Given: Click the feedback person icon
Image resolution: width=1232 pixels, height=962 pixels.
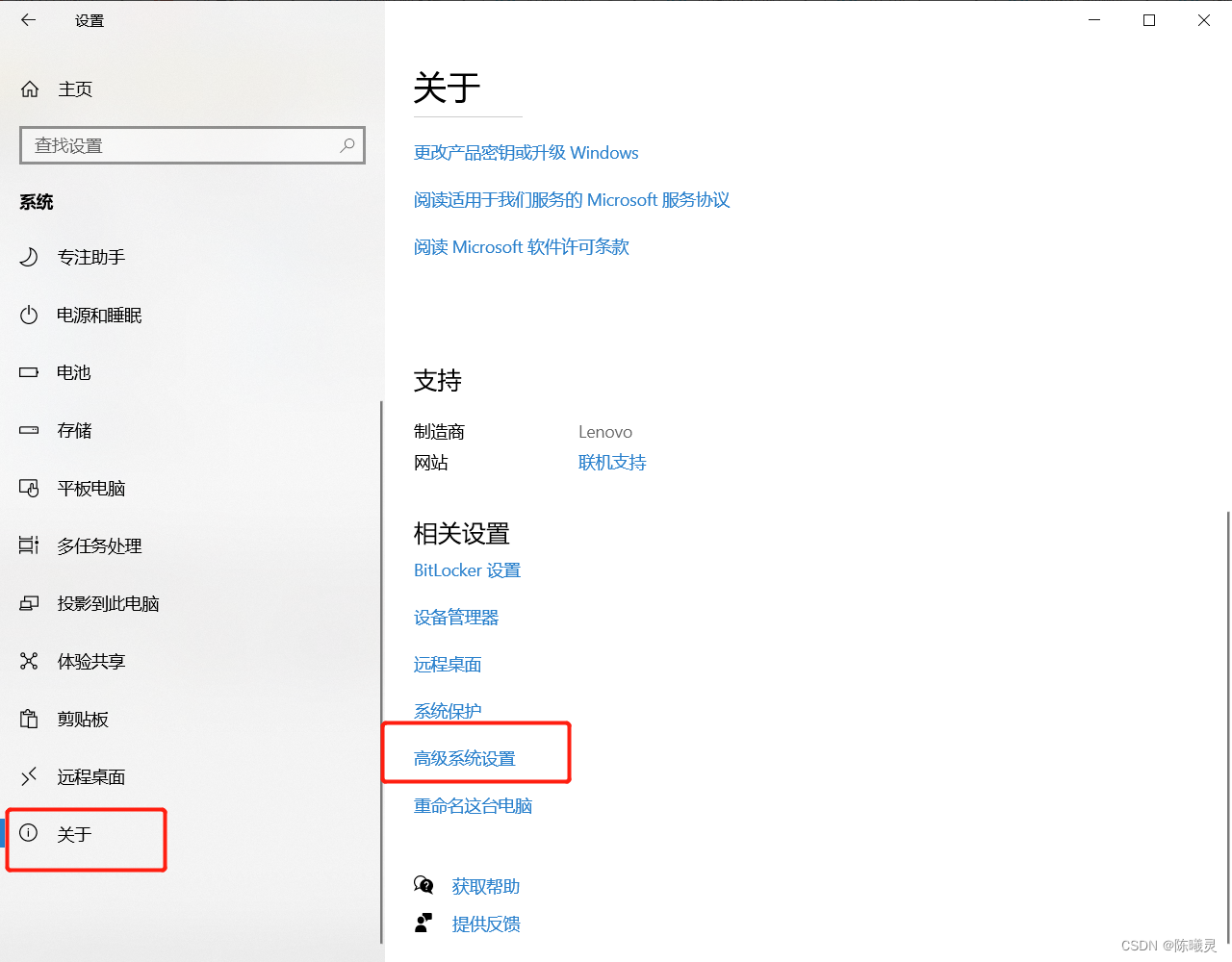Looking at the screenshot, I should [x=423, y=924].
